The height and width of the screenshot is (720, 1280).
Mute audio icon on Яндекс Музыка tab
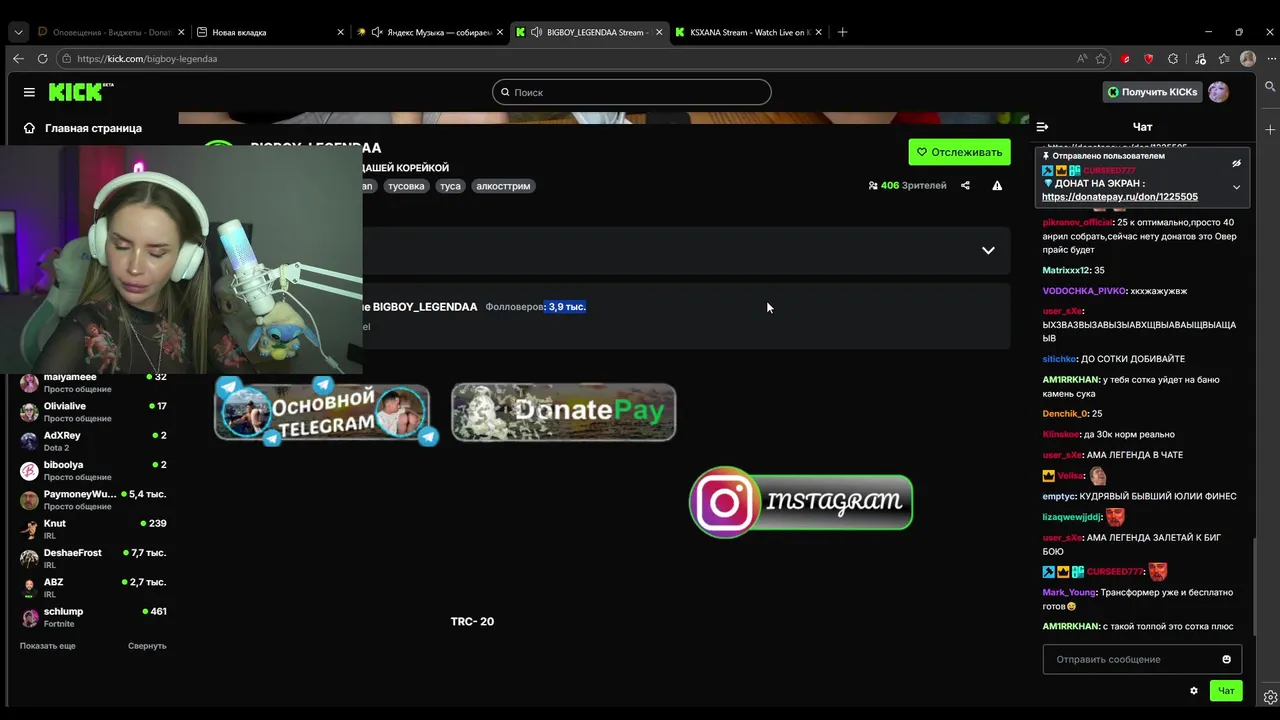(x=377, y=32)
